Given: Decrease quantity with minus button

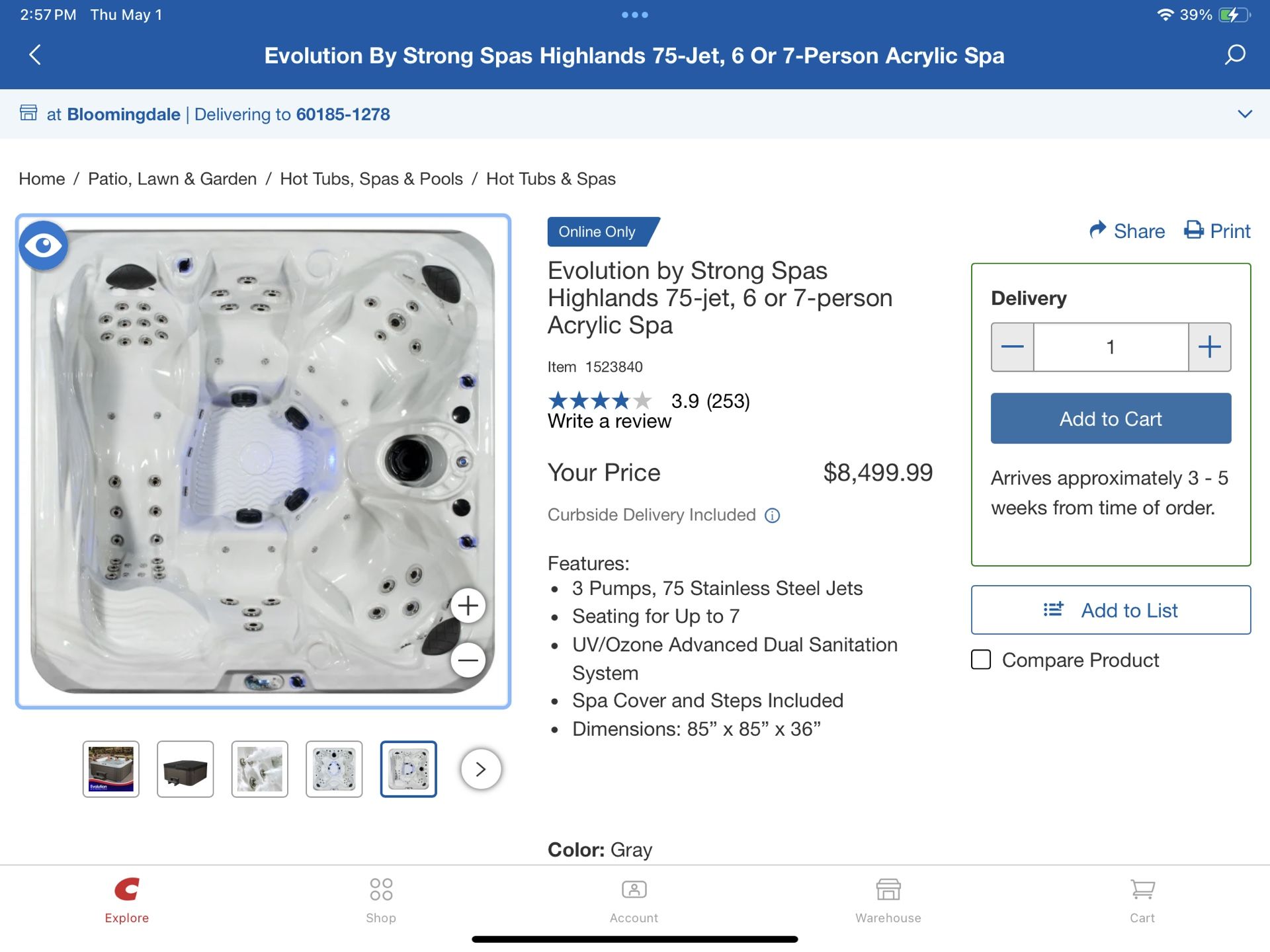Looking at the screenshot, I should pyautogui.click(x=1012, y=347).
